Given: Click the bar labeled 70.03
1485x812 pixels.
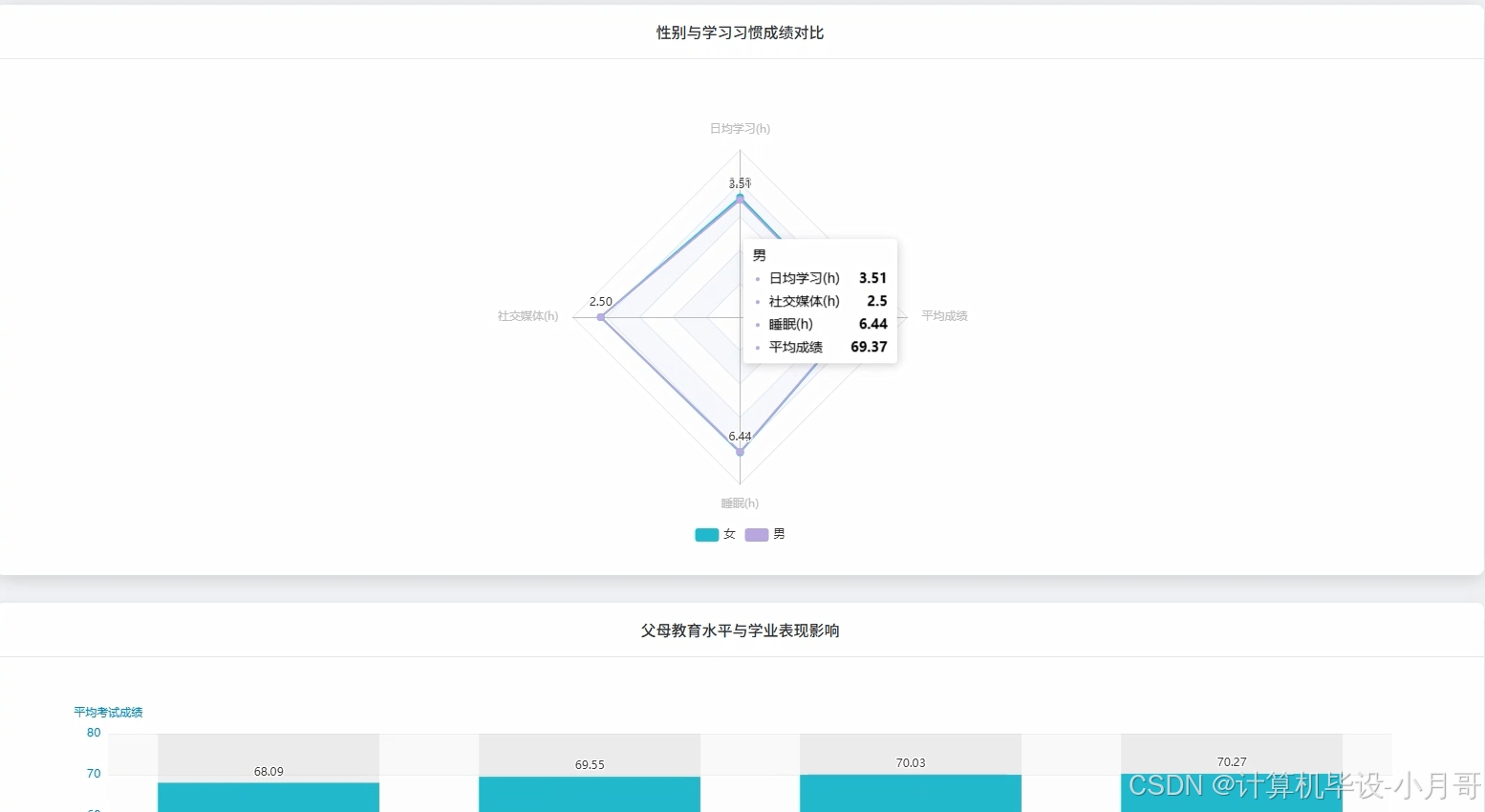Looking at the screenshot, I should tap(911, 793).
